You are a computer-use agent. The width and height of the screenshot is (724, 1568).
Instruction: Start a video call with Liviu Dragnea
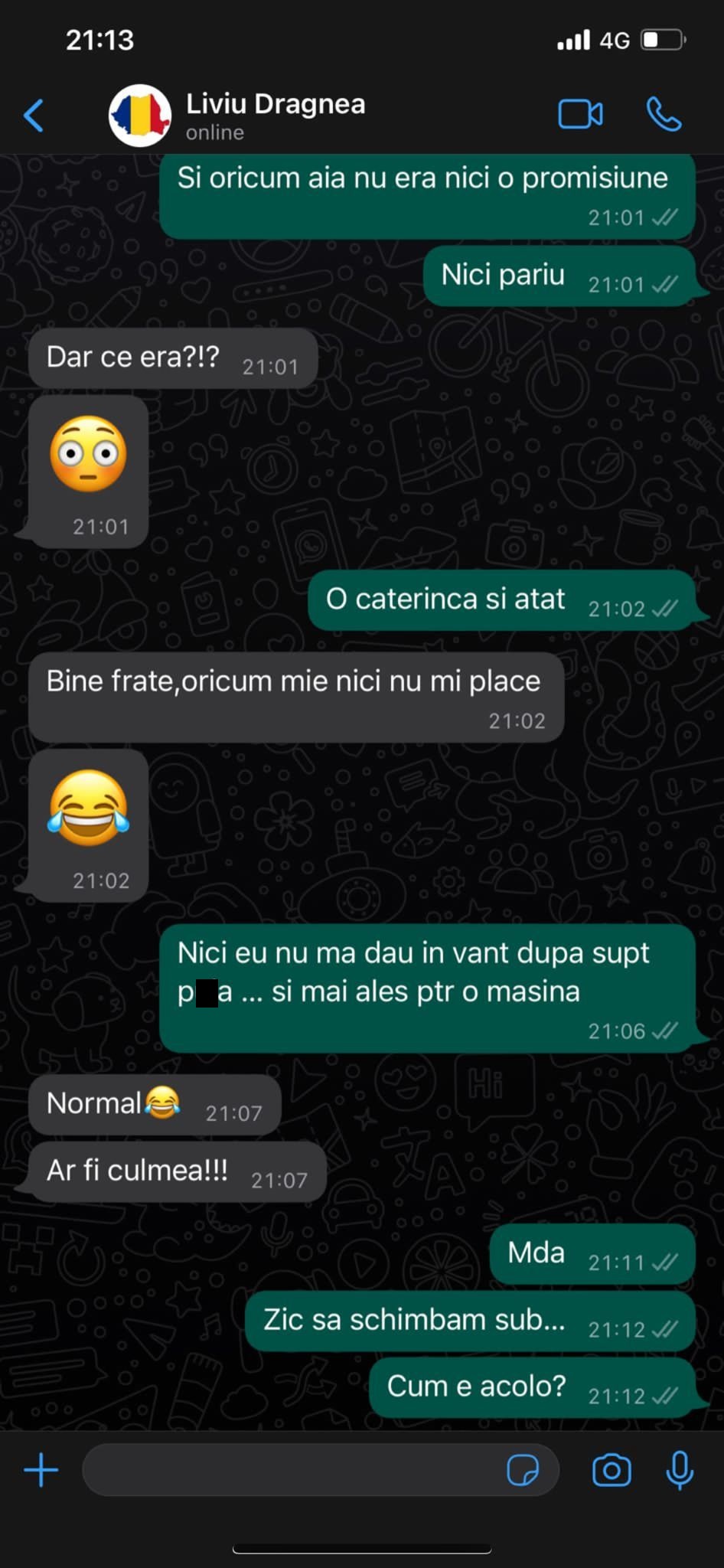[580, 115]
